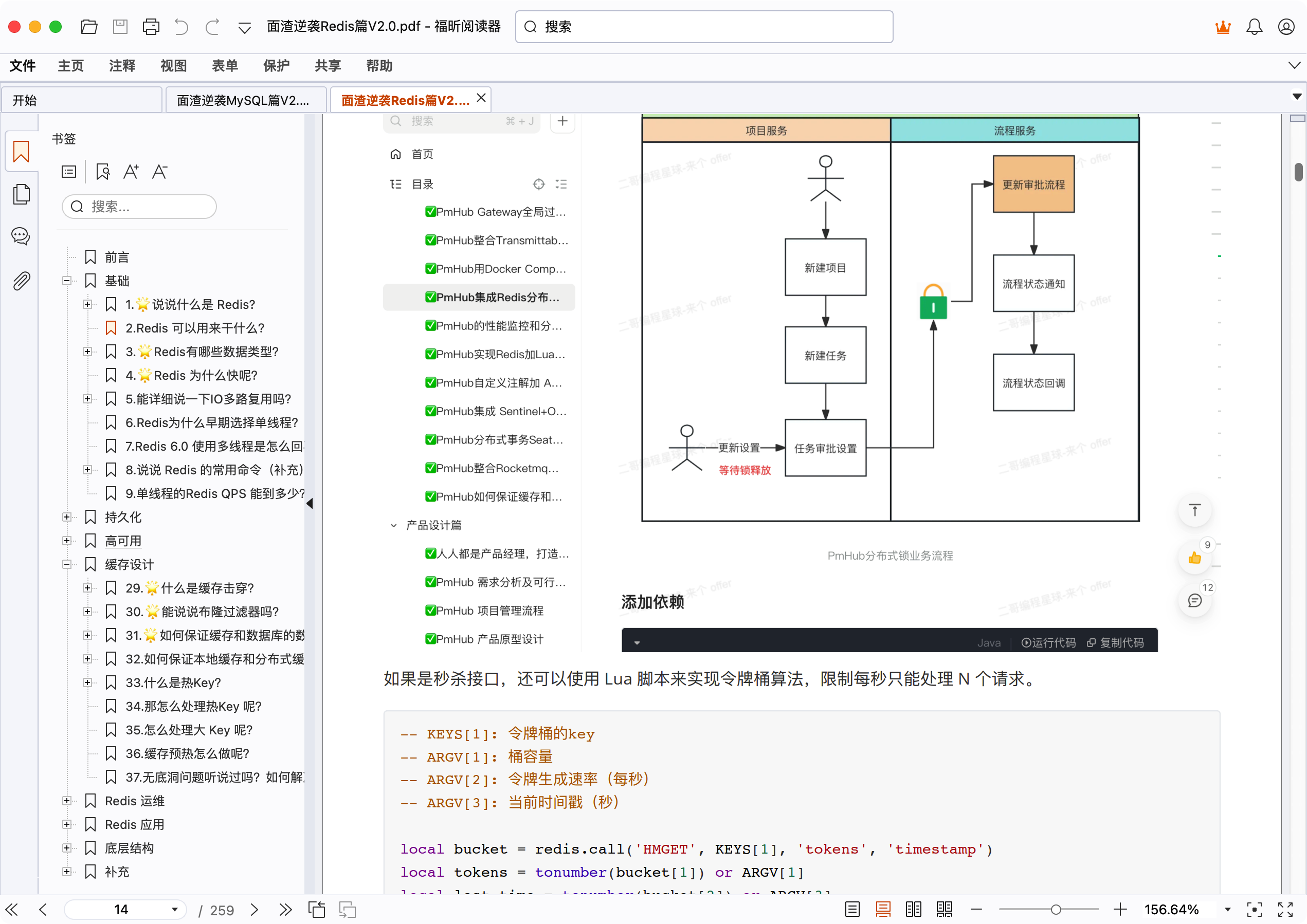Decrease bookmark text size with A- icon
This screenshot has width=1307, height=924.
[x=159, y=171]
